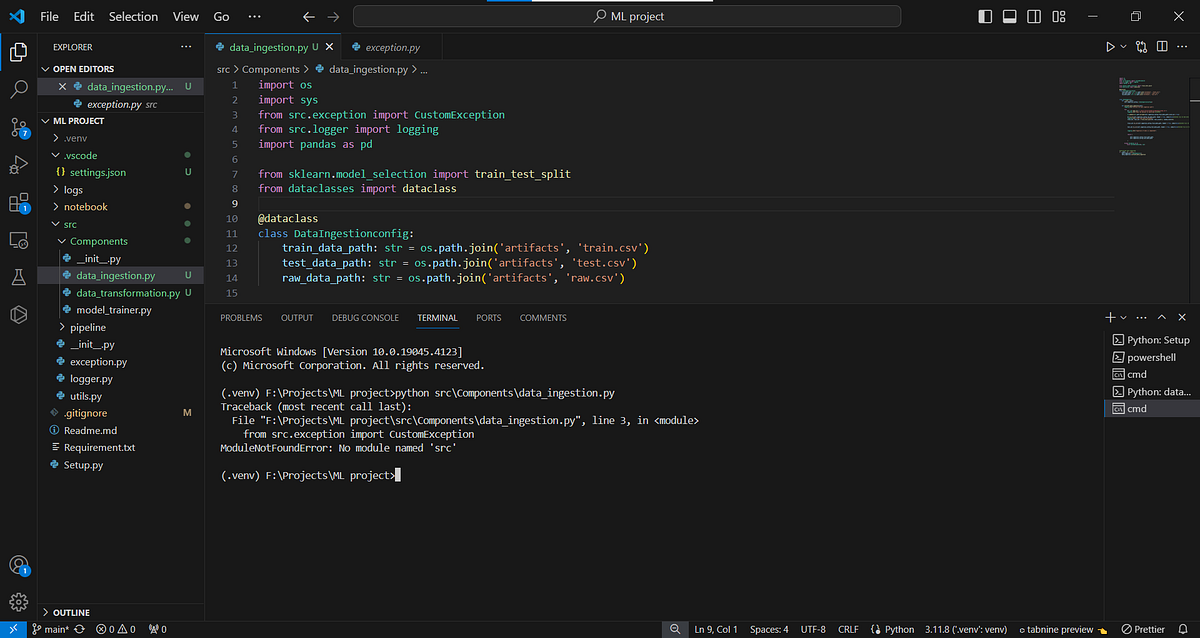Expand the notebook folder

(x=84, y=206)
